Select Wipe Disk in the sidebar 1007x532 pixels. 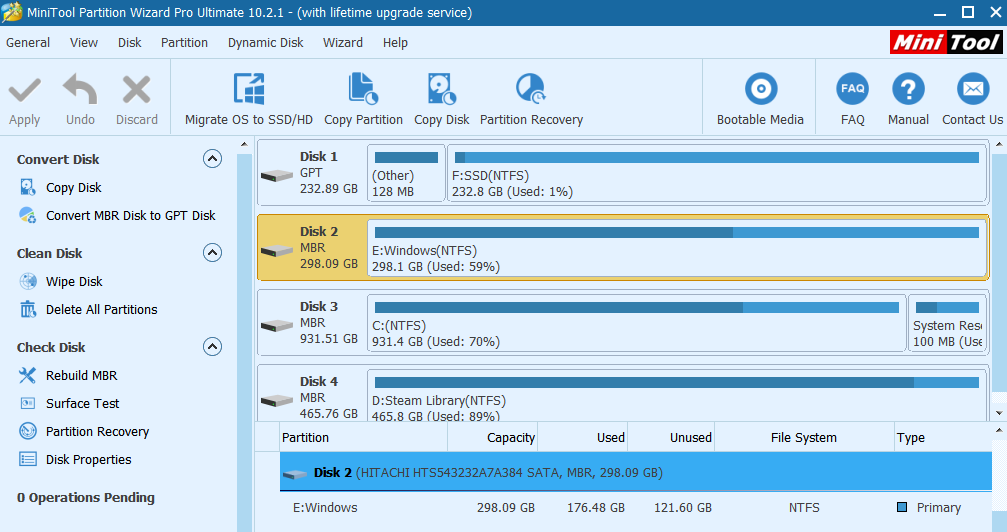pyautogui.click(x=74, y=281)
